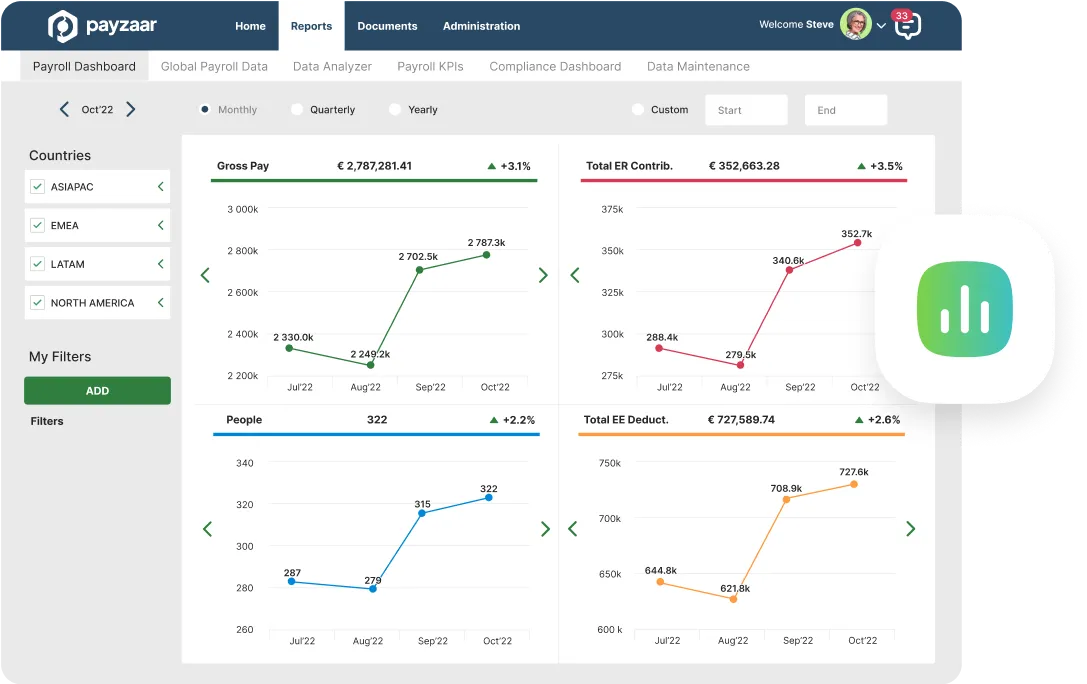Image resolution: width=1087 pixels, height=684 pixels.
Task: Open the Documents menu
Action: click(x=387, y=26)
